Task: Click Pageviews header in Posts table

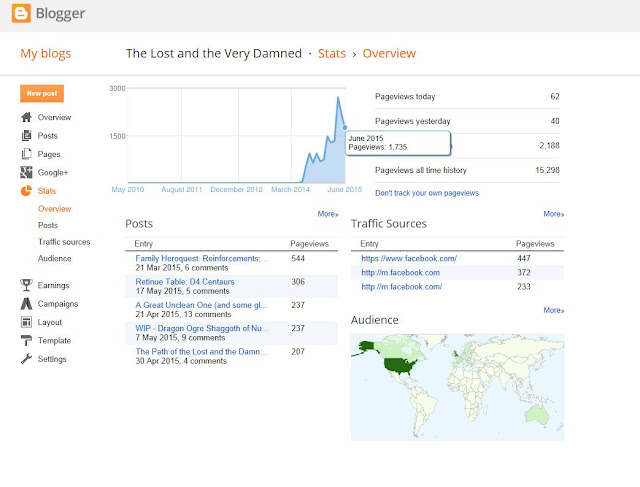Action: [x=309, y=244]
